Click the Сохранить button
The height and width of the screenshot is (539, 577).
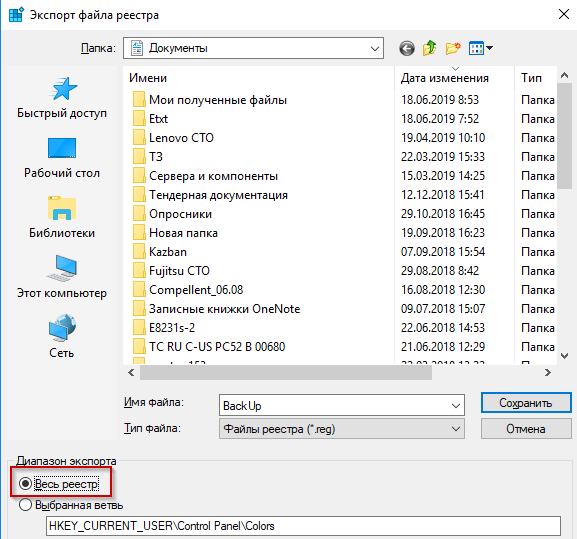coord(526,403)
